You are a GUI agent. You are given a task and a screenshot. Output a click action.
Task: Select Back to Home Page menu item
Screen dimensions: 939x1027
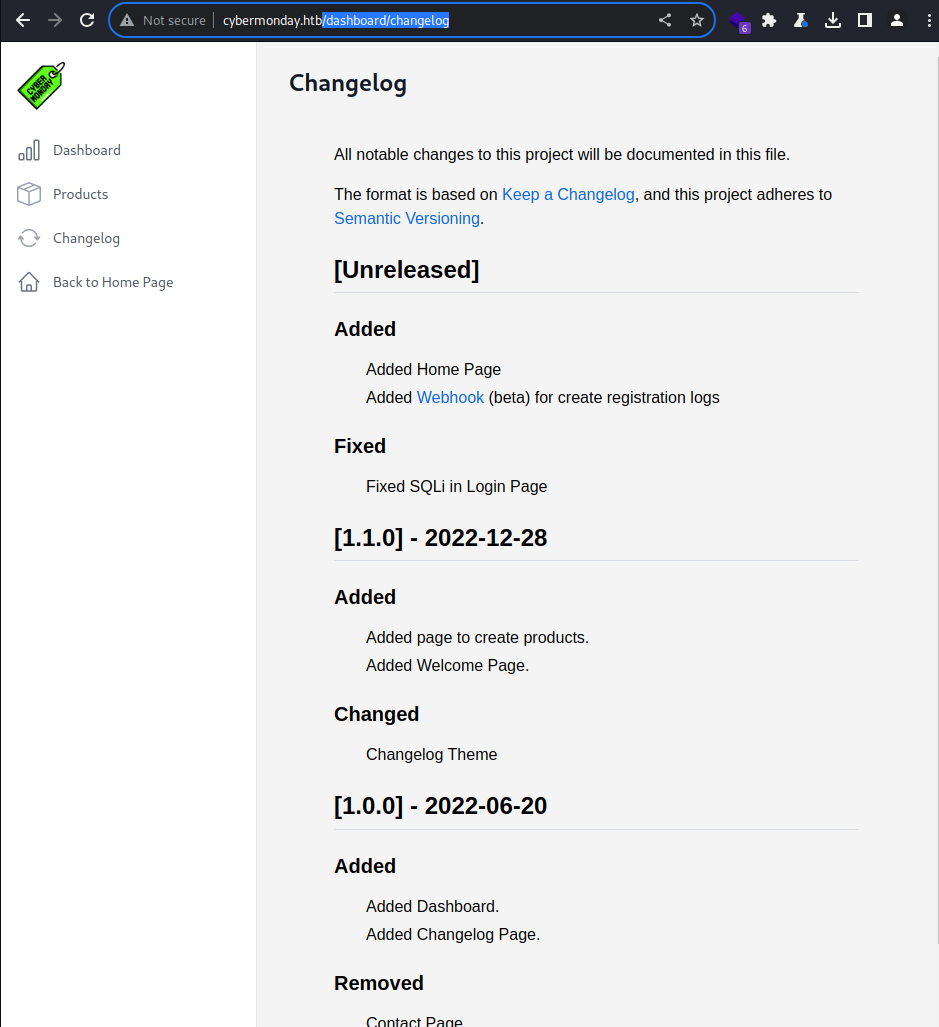click(x=113, y=282)
